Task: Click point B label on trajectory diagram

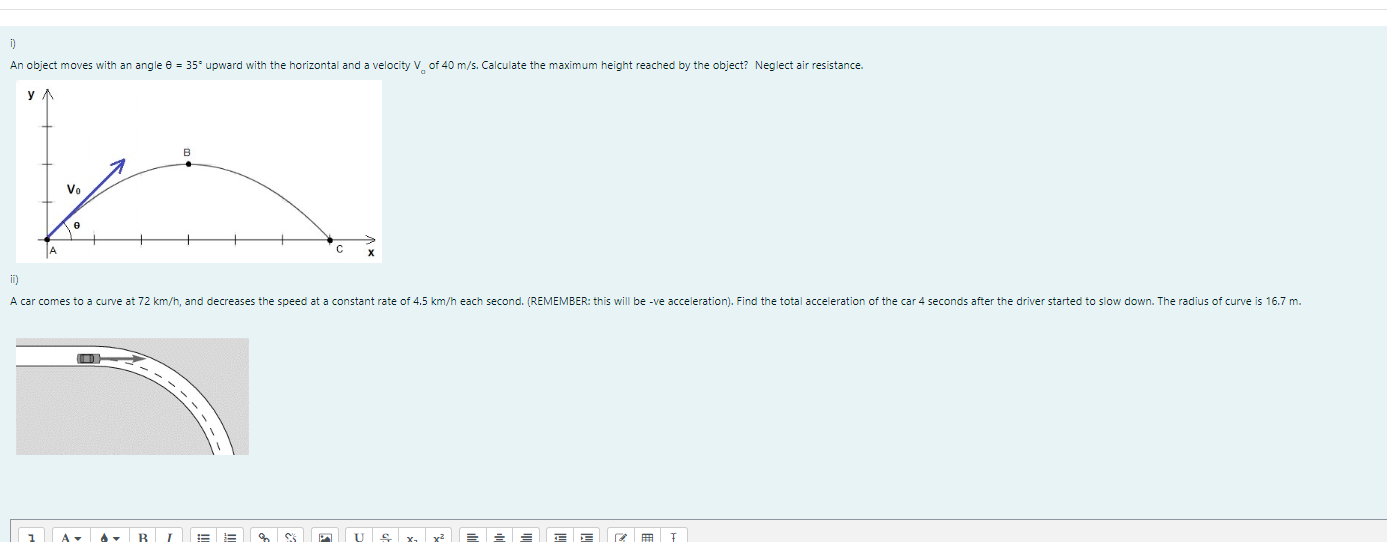Action: pos(187,152)
